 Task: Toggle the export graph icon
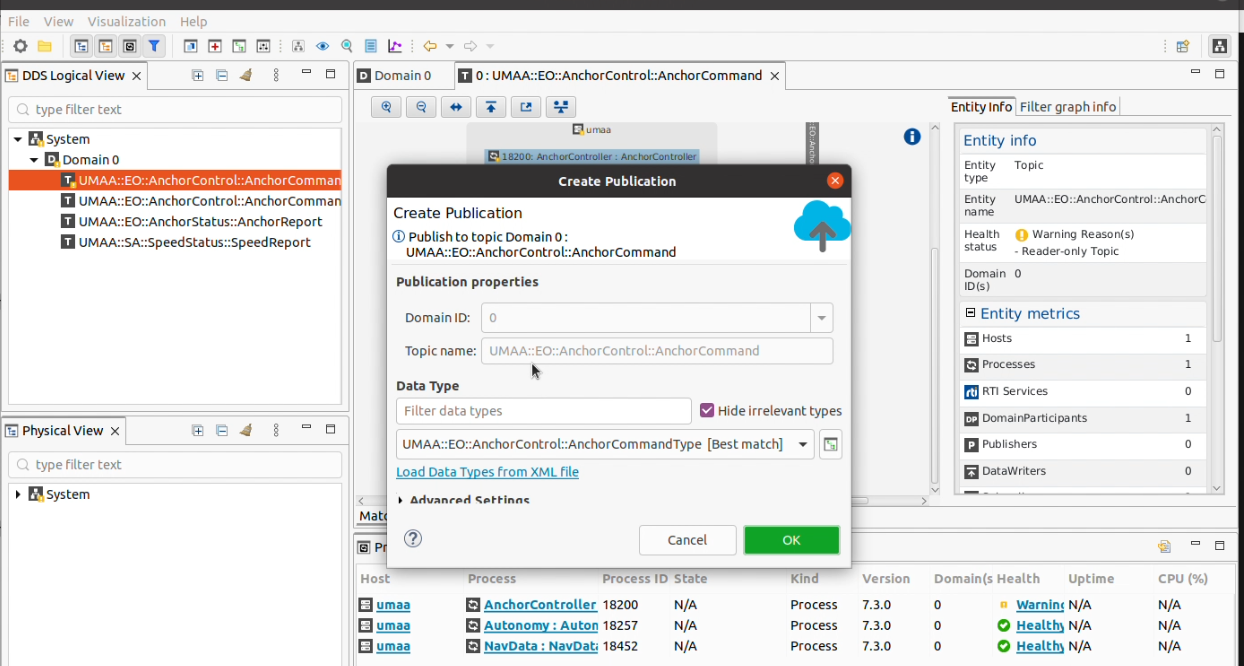tap(526, 107)
